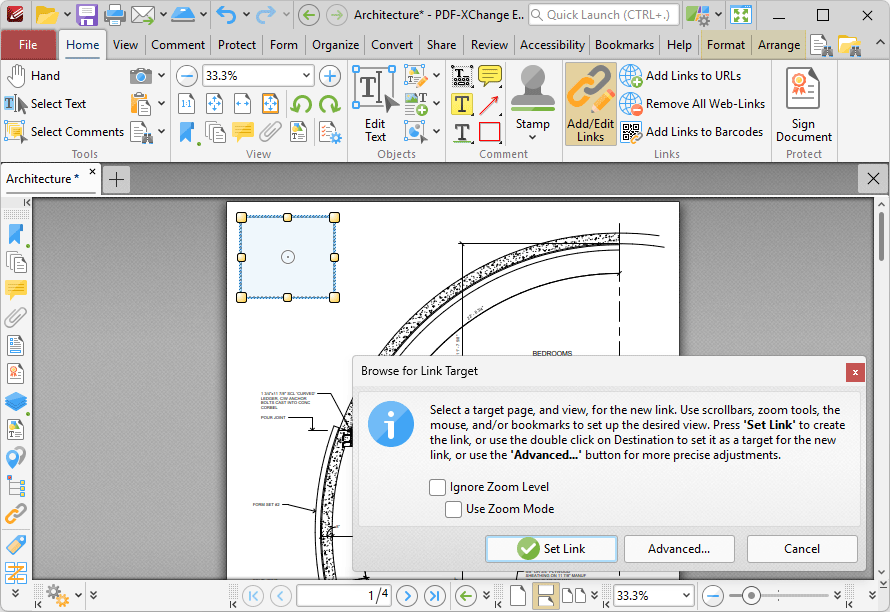This screenshot has width=890, height=612.
Task: Jump to the last page button
Action: pos(435,596)
